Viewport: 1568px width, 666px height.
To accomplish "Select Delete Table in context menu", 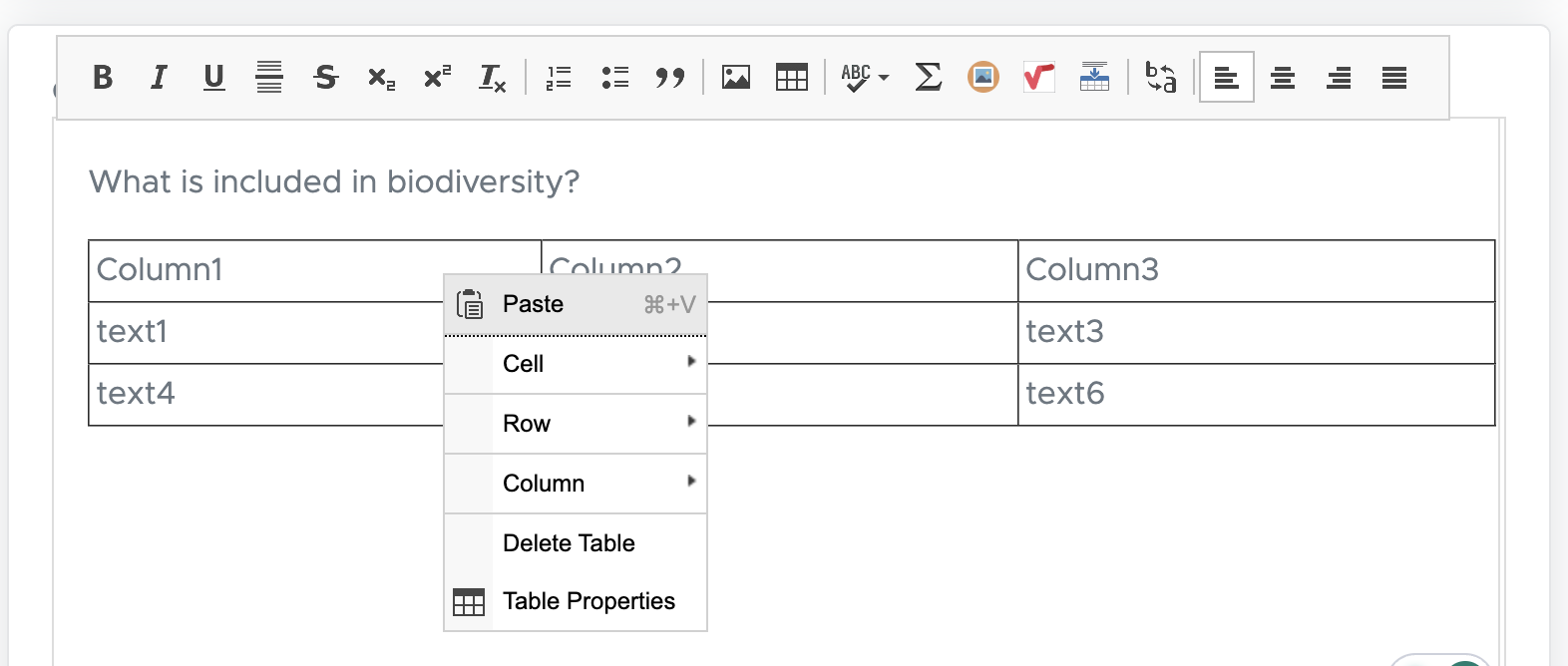I will 570,543.
